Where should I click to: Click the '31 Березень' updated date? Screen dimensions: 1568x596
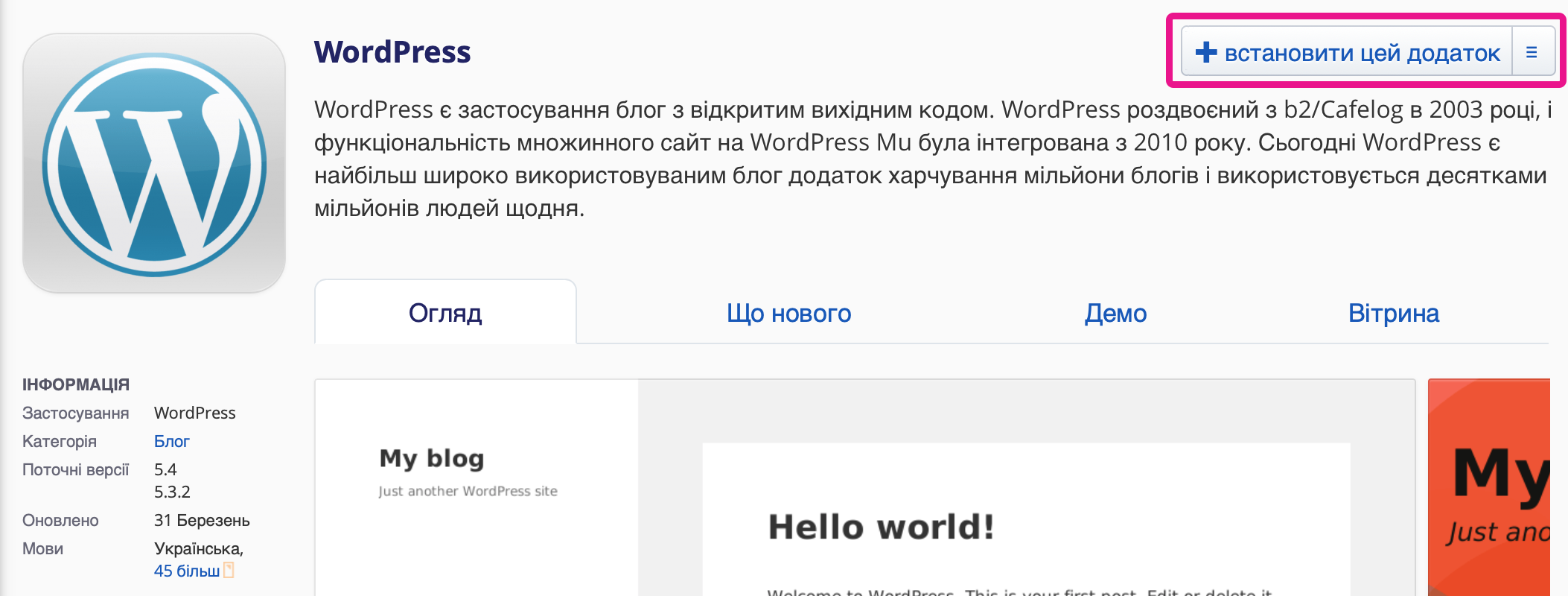[202, 520]
